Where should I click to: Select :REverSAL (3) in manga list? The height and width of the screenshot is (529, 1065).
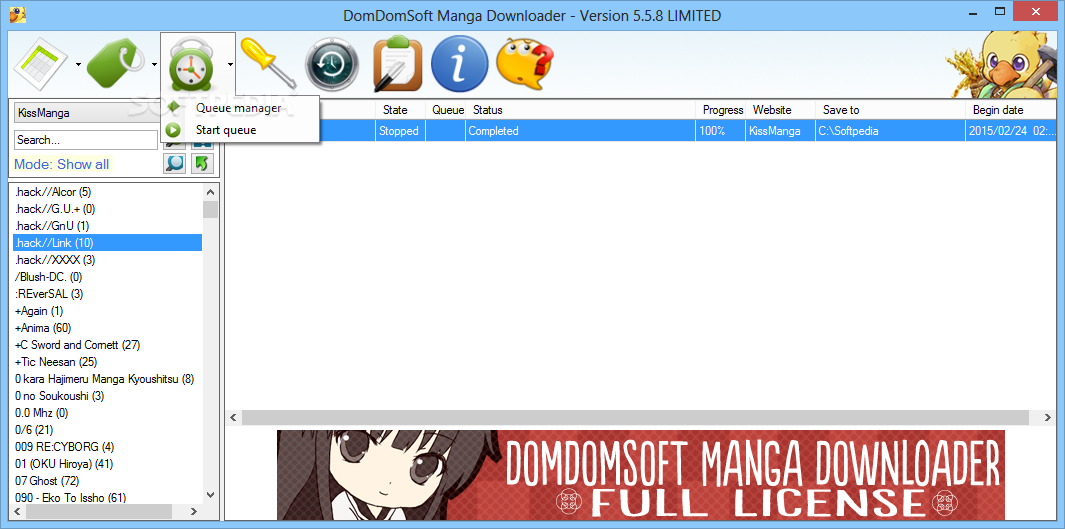pyautogui.click(x=107, y=294)
